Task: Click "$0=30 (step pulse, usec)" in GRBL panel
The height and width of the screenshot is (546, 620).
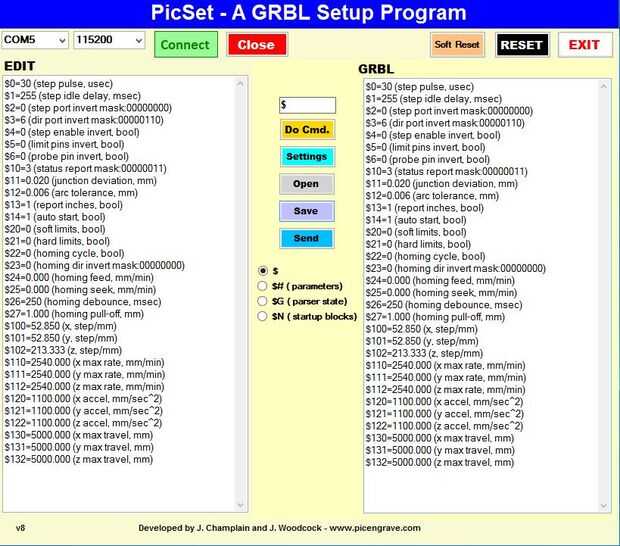Action: pos(420,87)
